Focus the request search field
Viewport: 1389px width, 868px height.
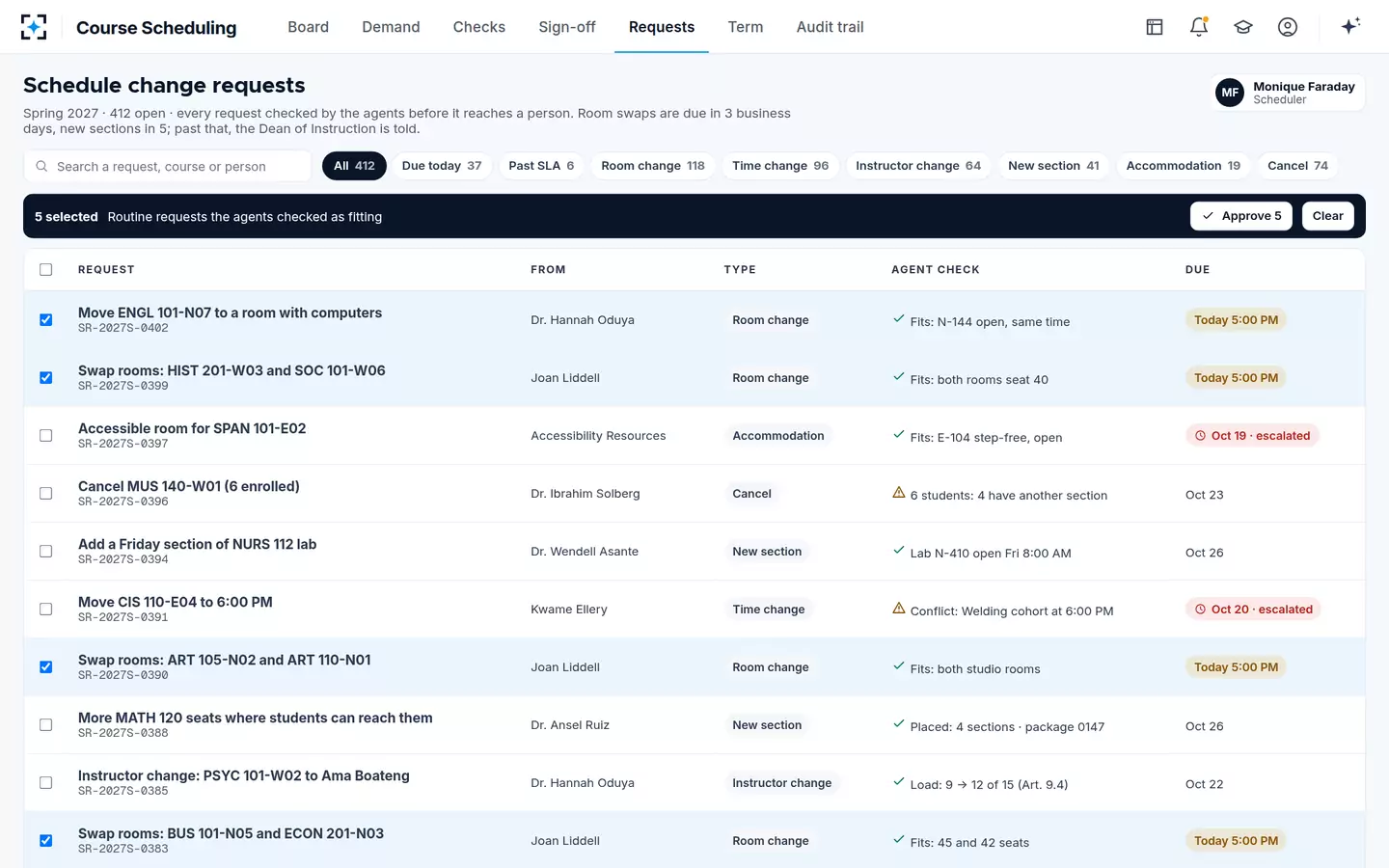tap(168, 166)
